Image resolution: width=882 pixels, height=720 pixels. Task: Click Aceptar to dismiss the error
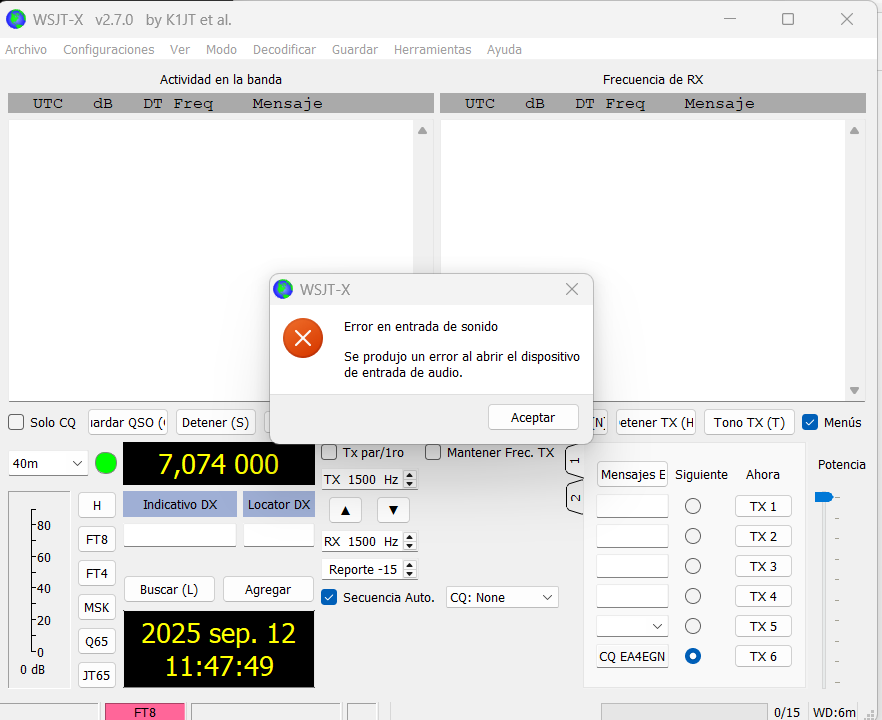pyautogui.click(x=533, y=417)
